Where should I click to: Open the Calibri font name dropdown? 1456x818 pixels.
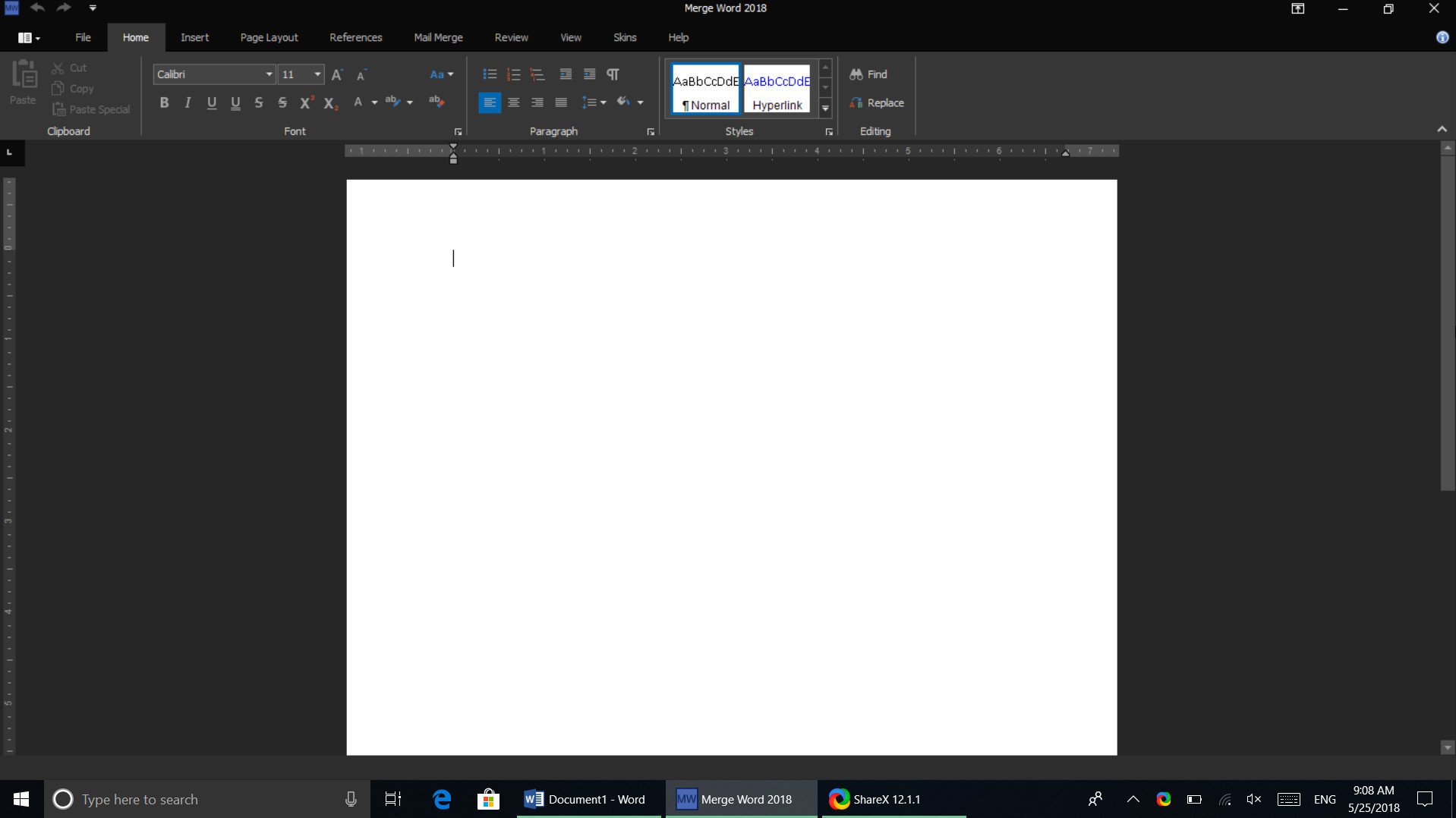click(269, 74)
